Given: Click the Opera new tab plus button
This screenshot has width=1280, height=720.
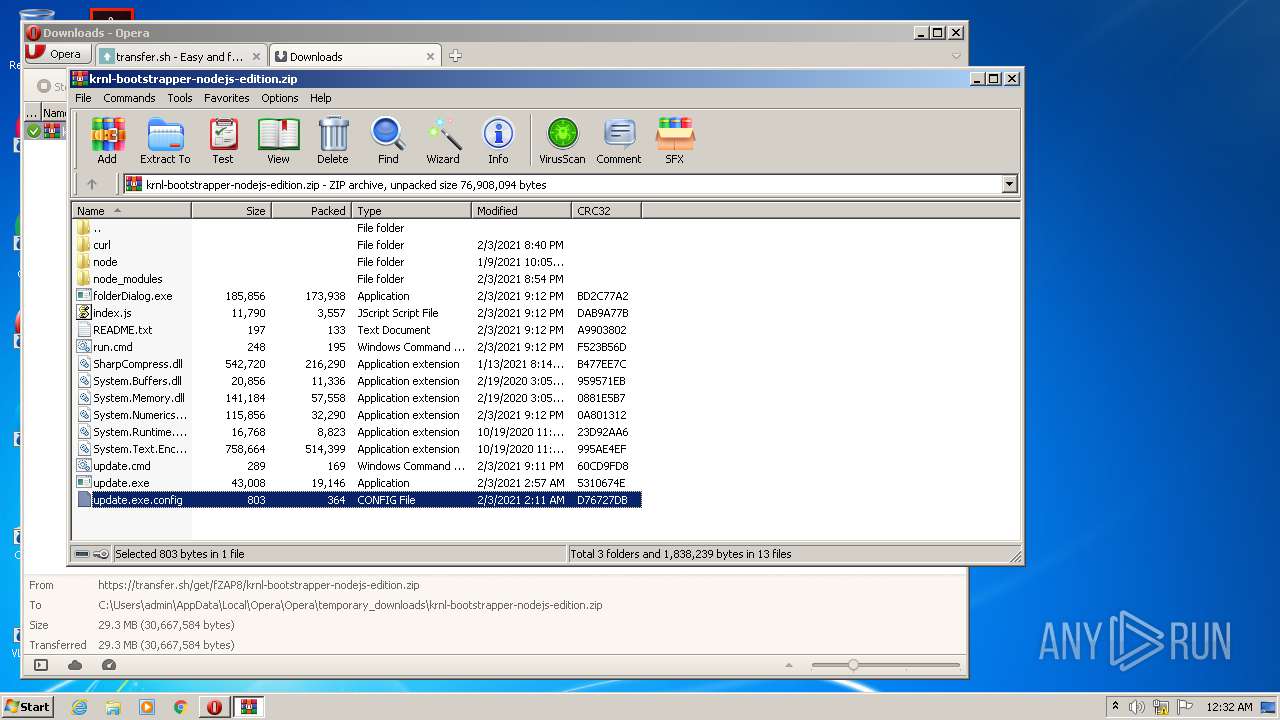Looking at the screenshot, I should (x=455, y=56).
